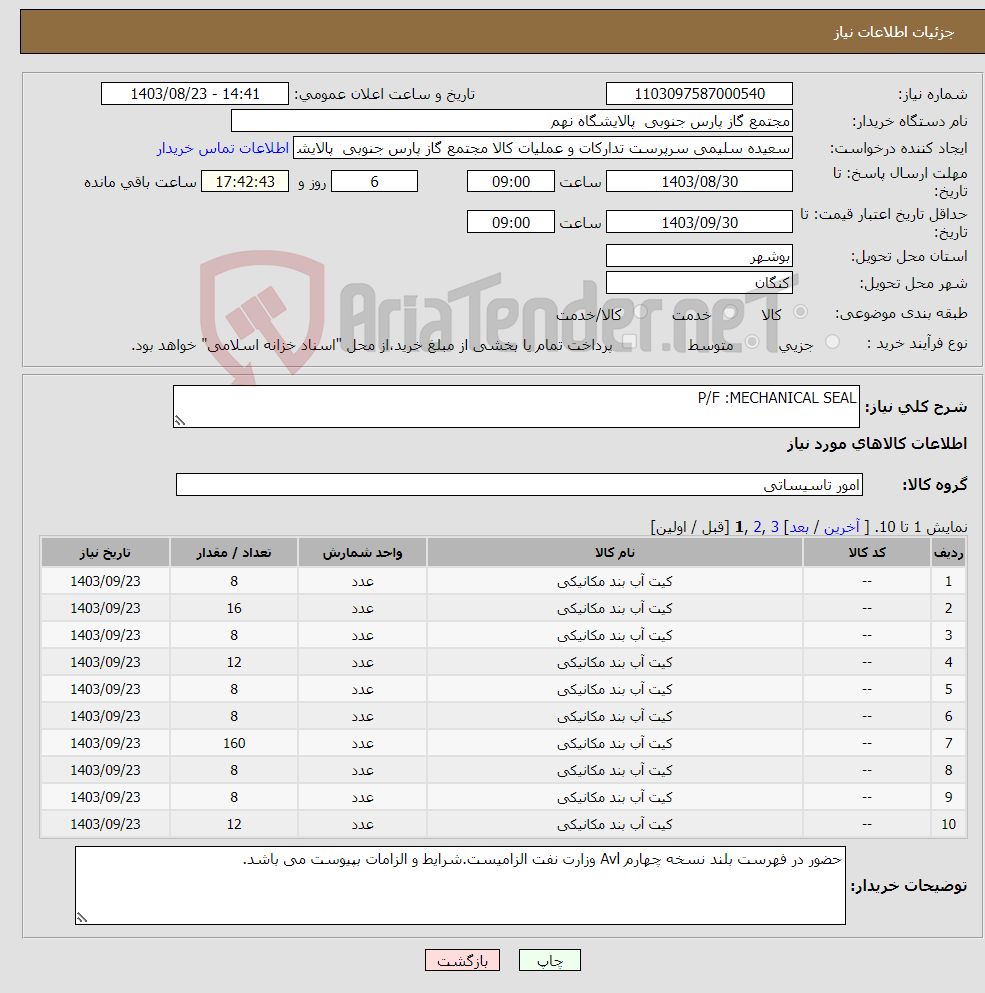Open the بعد next page link
The width and height of the screenshot is (985, 993).
799,527
